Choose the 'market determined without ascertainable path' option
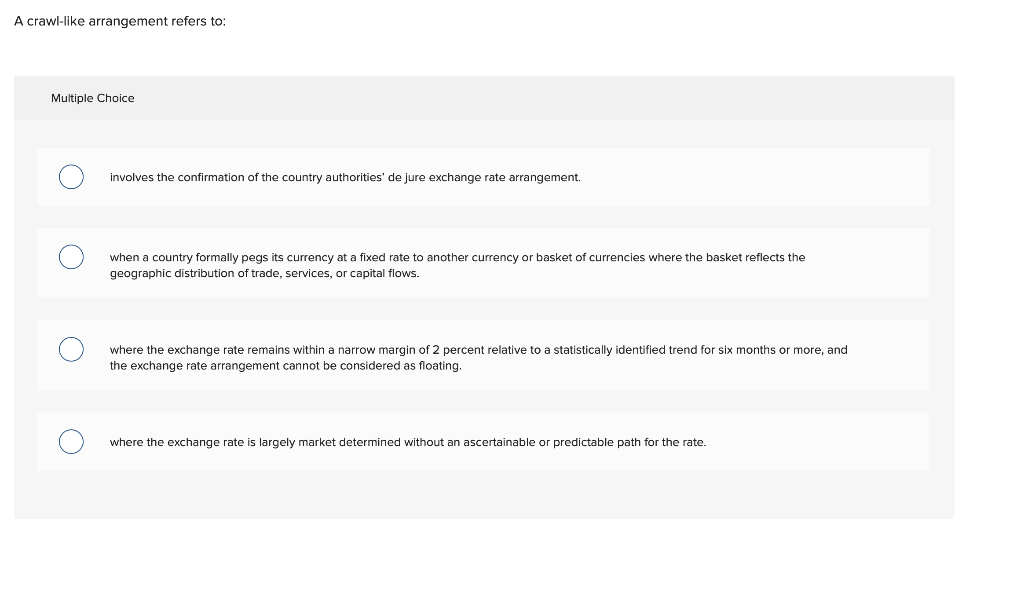The width and height of the screenshot is (1024, 593). pos(408,441)
